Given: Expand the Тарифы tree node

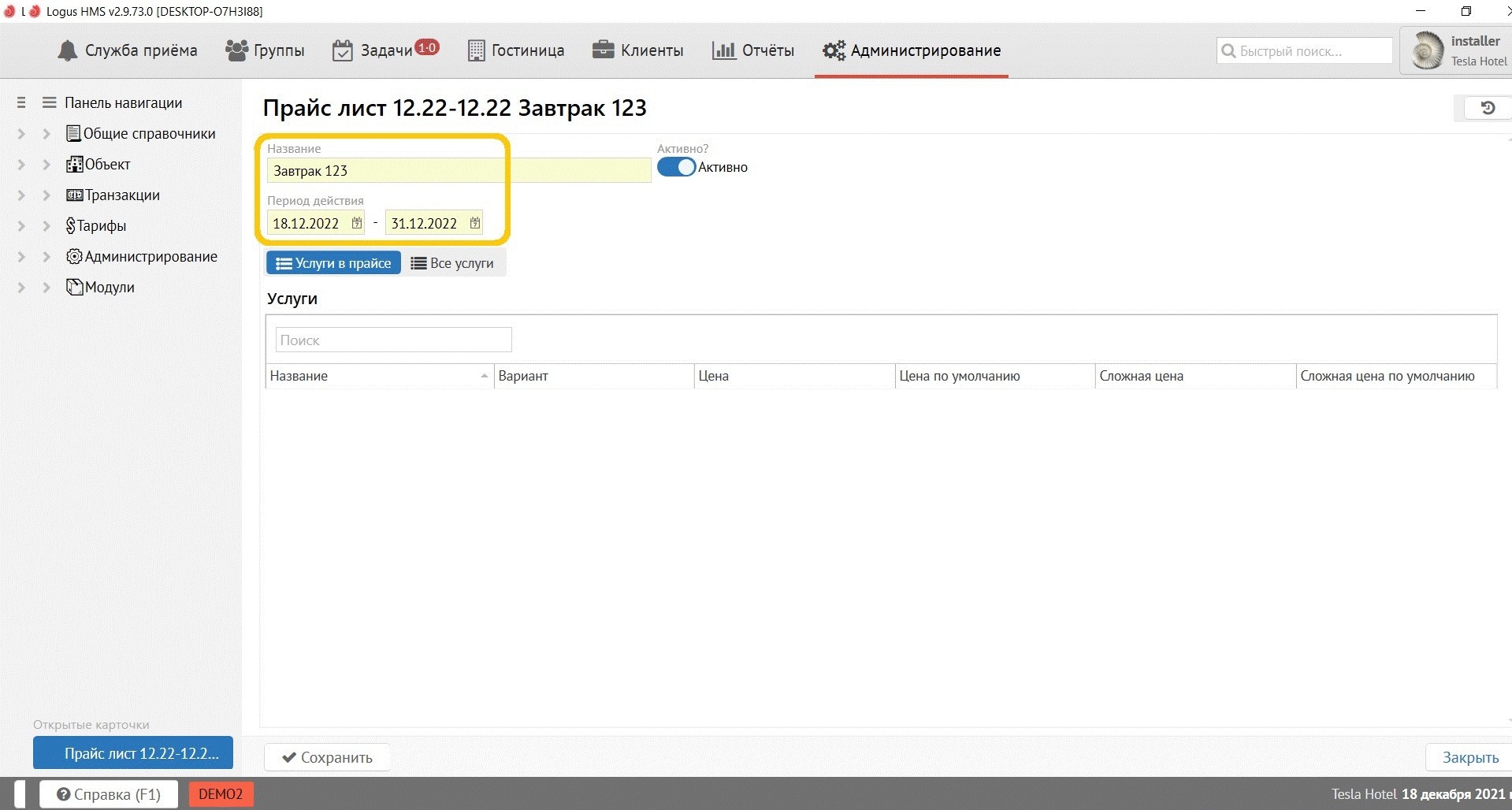Looking at the screenshot, I should click(46, 226).
